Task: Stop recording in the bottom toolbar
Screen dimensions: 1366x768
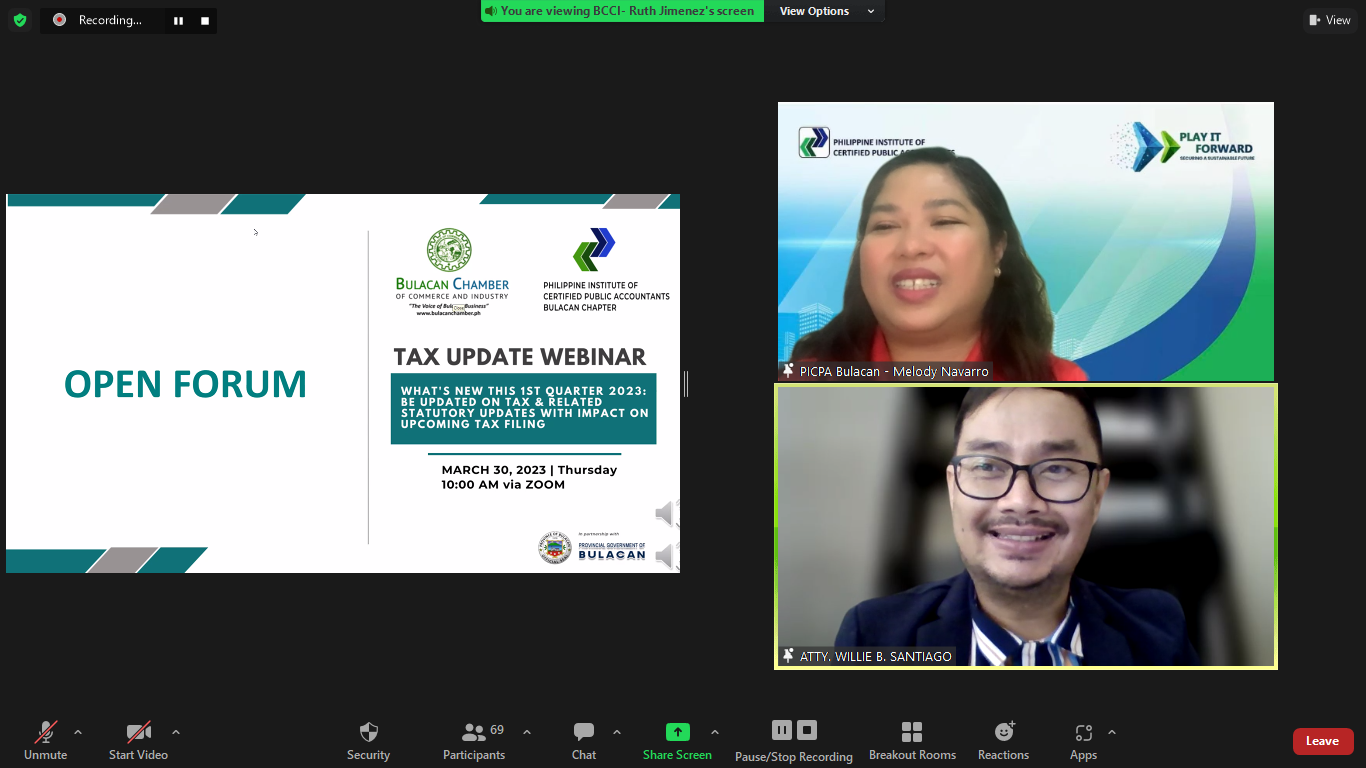Action: click(x=808, y=730)
